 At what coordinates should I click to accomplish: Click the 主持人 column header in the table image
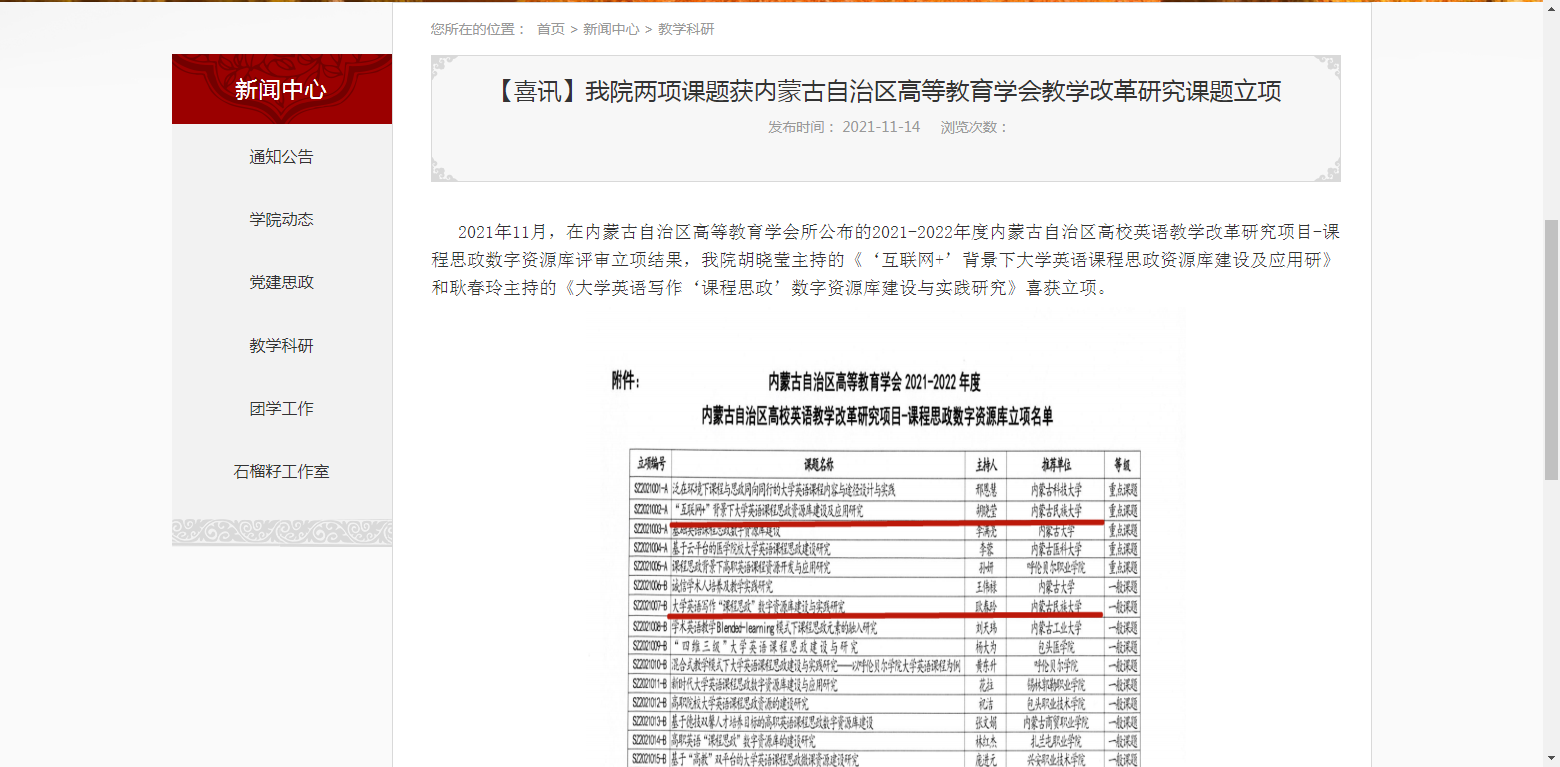click(x=985, y=465)
